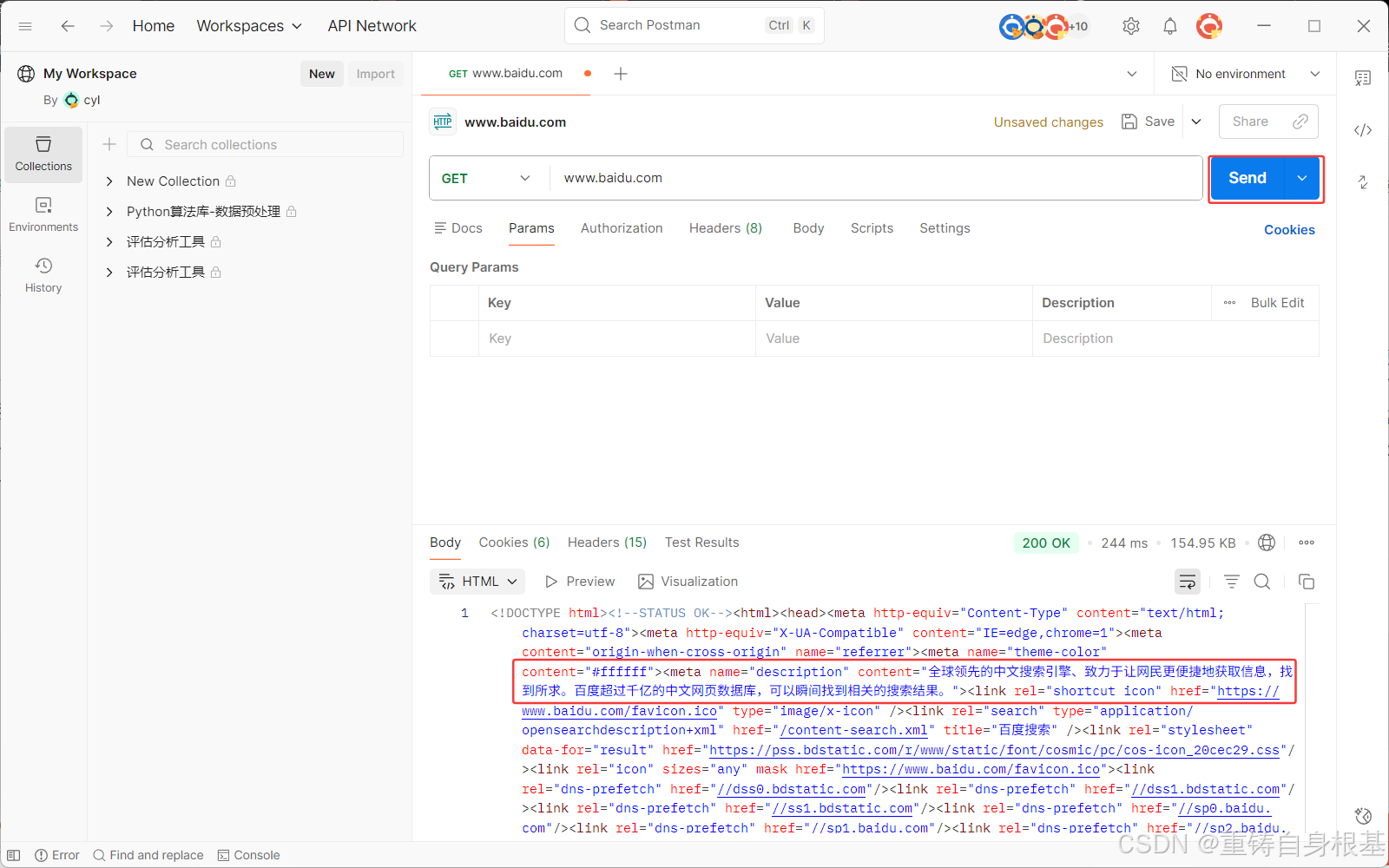Open the Cookies link
Viewport: 1389px width, 868px height.
[1289, 230]
